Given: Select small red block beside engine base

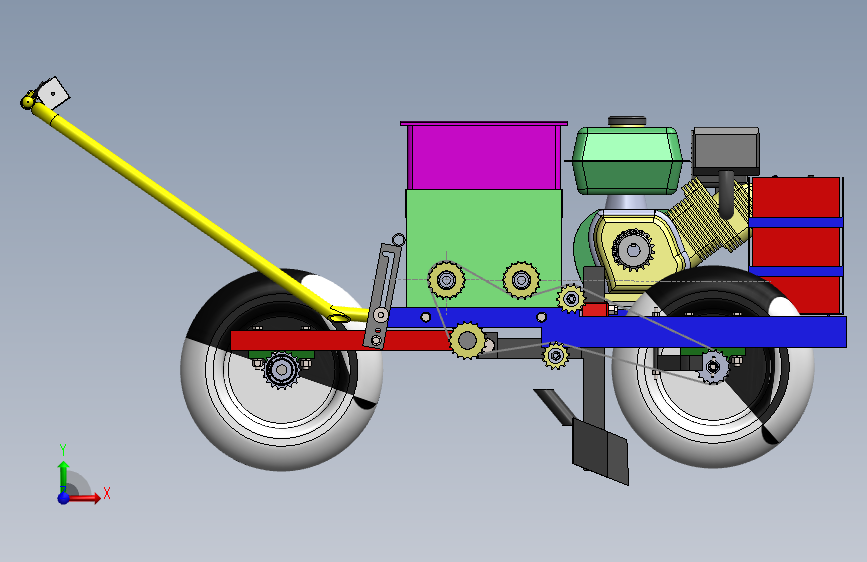Looking at the screenshot, I should (x=595, y=310).
